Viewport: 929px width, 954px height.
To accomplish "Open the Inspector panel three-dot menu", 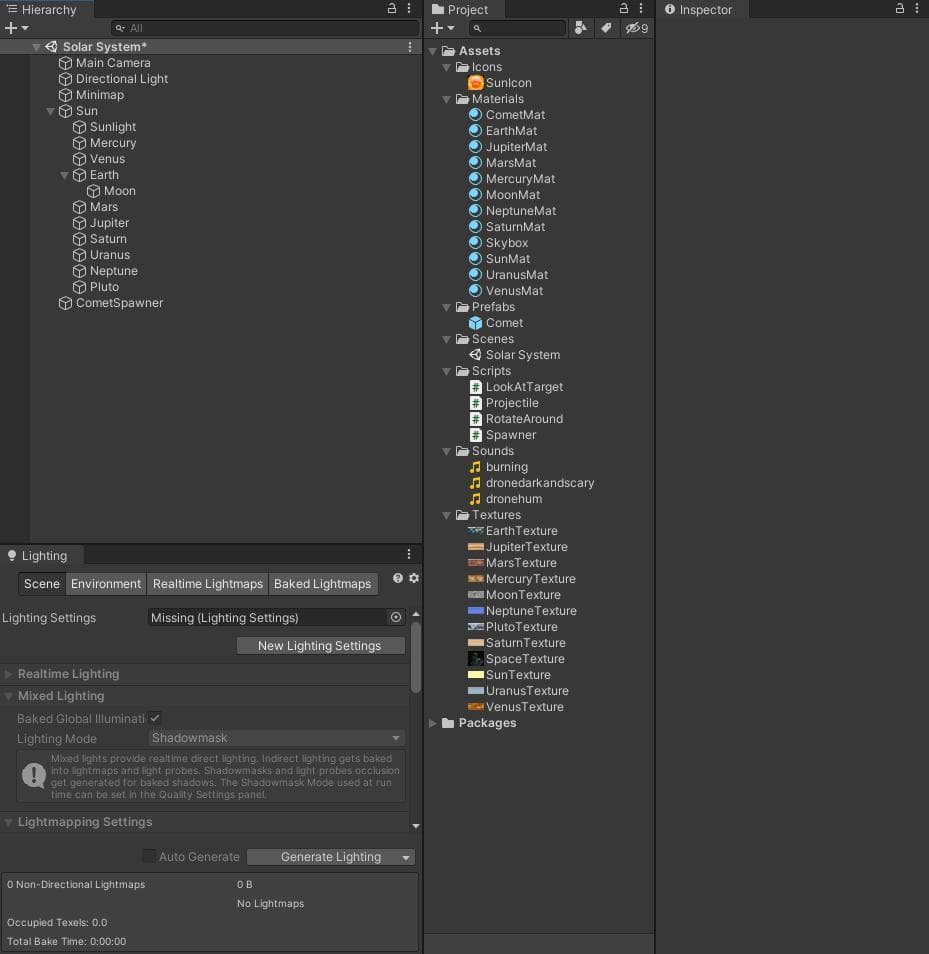I will (x=917, y=9).
